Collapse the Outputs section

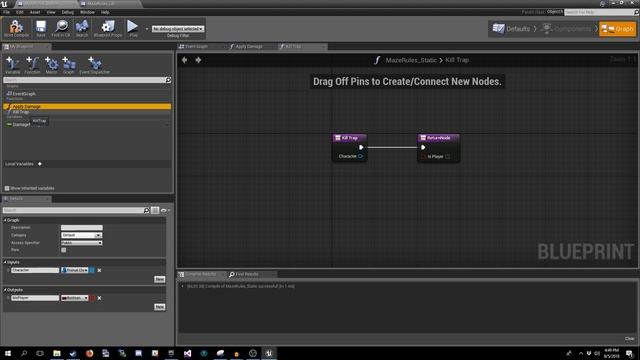click(x=6, y=289)
